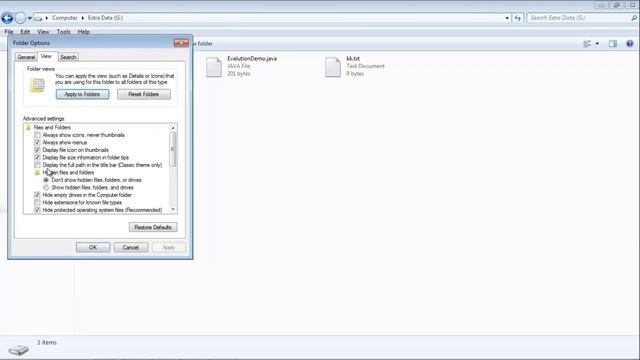Click Reset Folders button
The height and width of the screenshot is (360, 640).
tap(144, 94)
